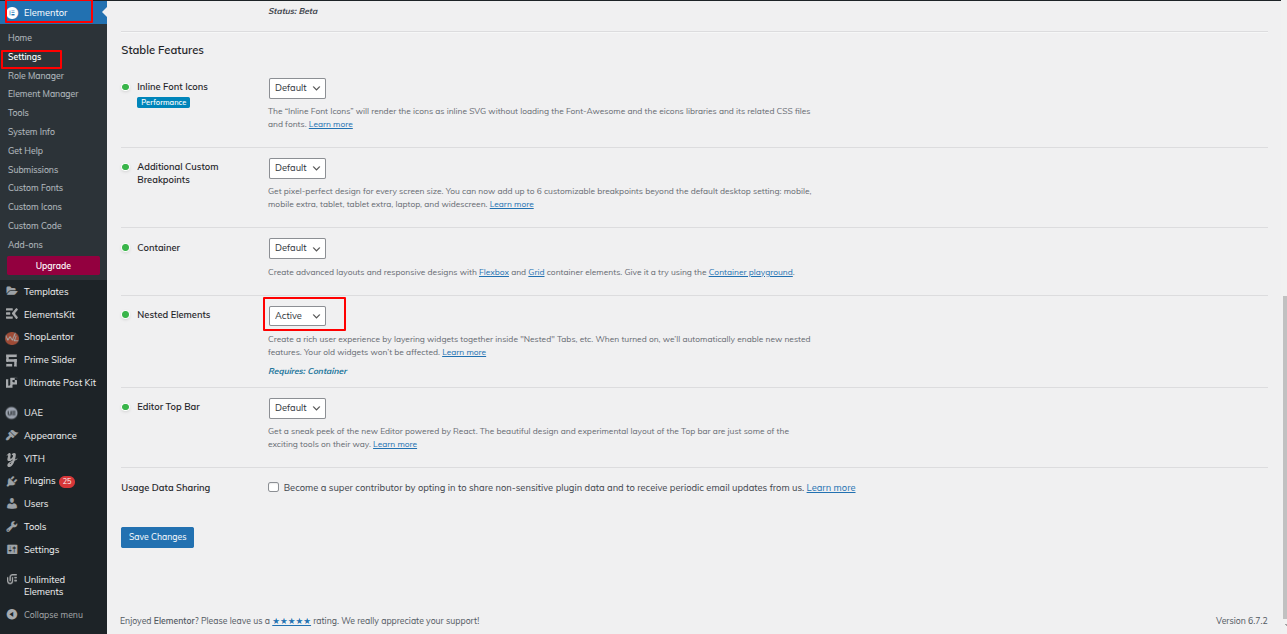This screenshot has width=1287, height=634.
Task: Click the ElementsKit icon in sidebar
Action: (x=12, y=314)
